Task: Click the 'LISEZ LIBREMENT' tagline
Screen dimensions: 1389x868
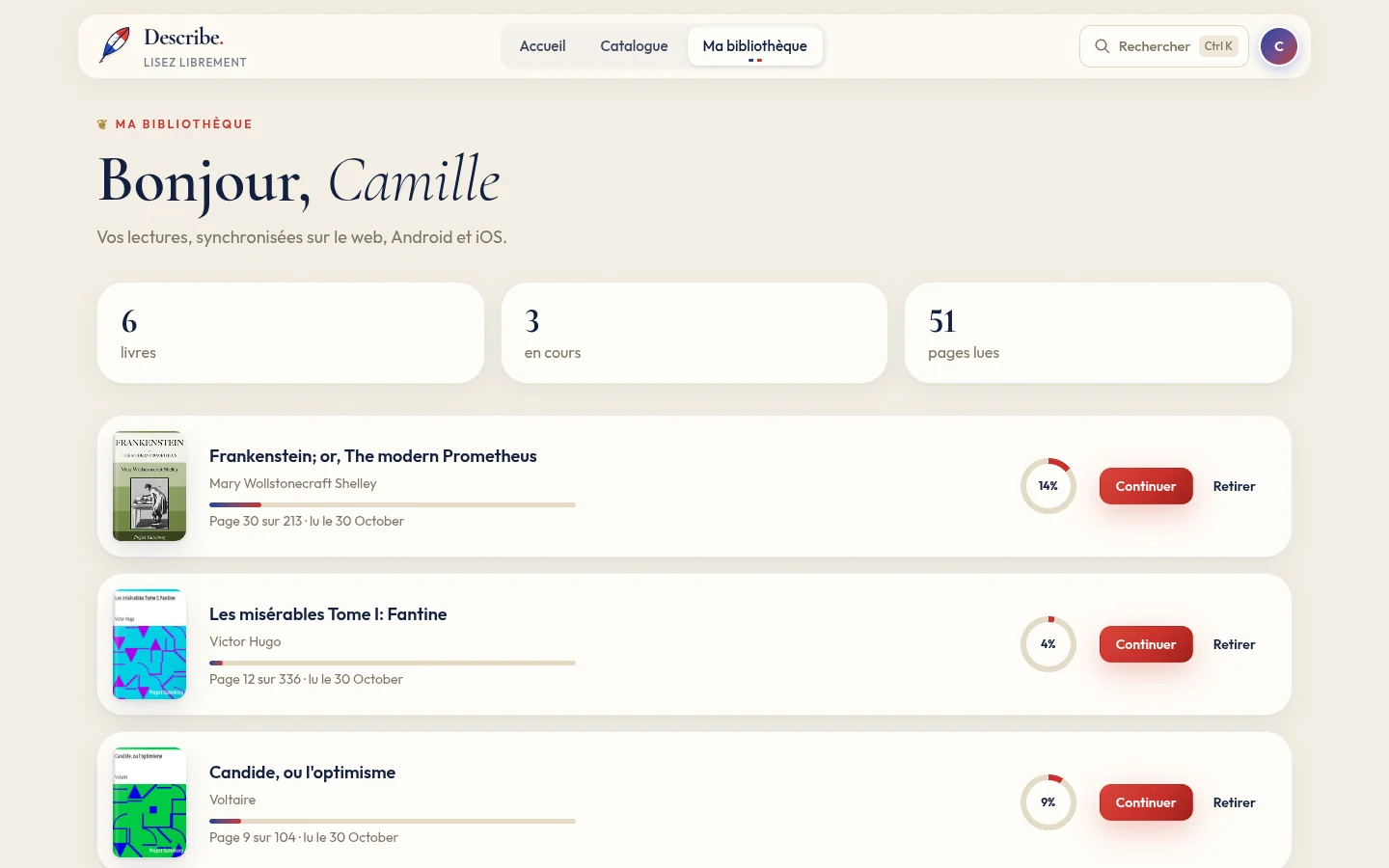Action: pos(195,63)
